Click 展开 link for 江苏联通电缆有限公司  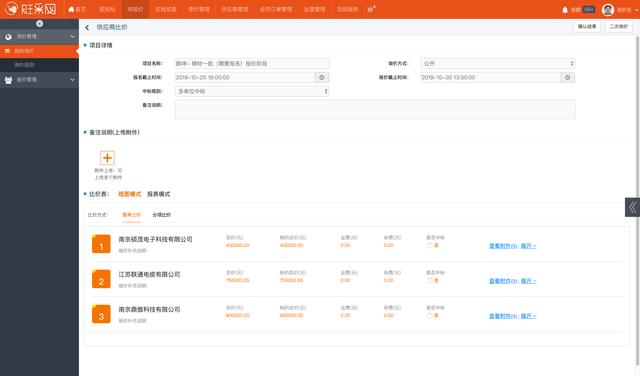[x=528, y=281]
